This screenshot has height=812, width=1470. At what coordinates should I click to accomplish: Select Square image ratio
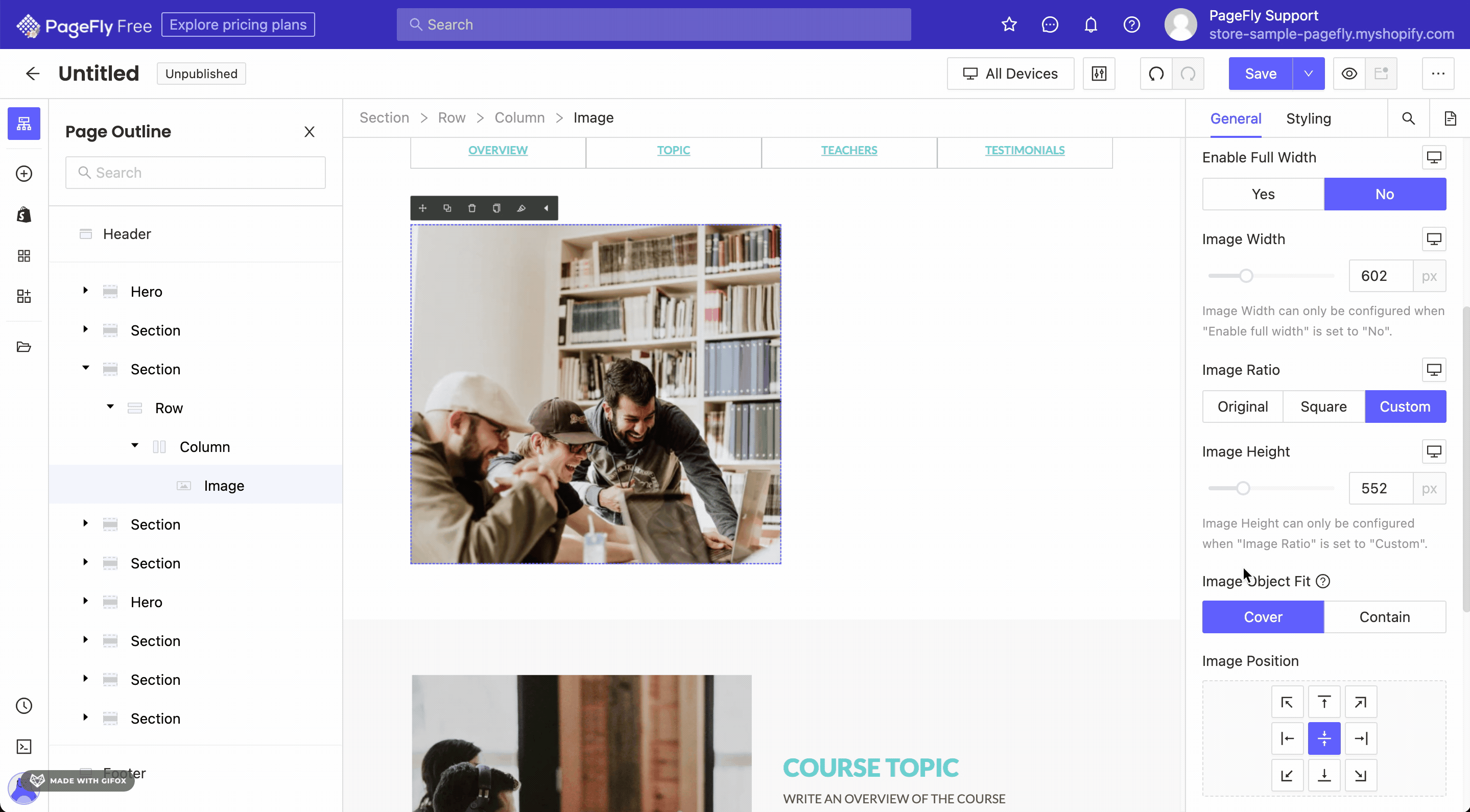[1323, 407]
